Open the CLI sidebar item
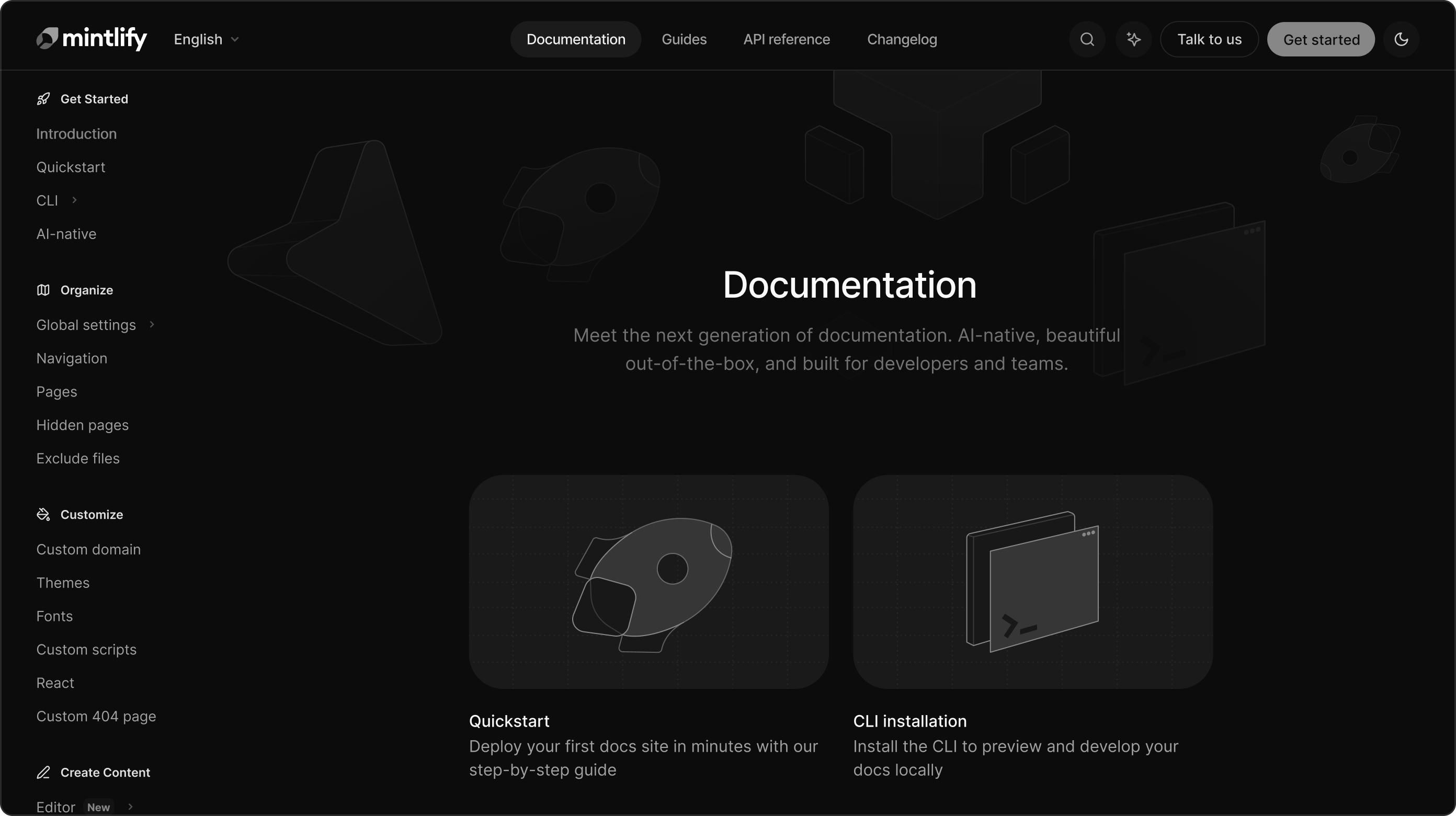 tap(47, 201)
